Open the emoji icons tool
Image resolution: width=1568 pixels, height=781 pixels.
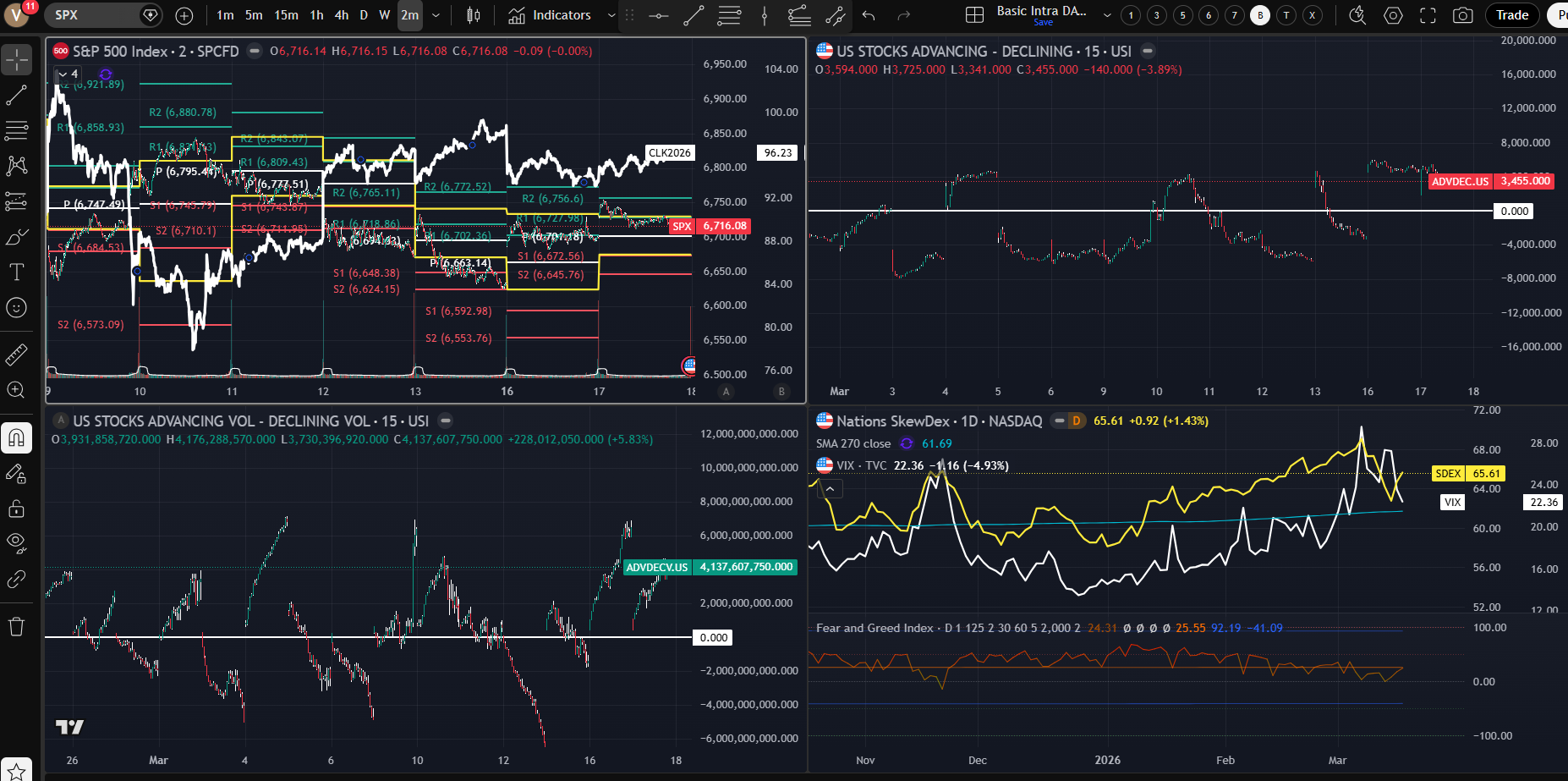tap(16, 307)
